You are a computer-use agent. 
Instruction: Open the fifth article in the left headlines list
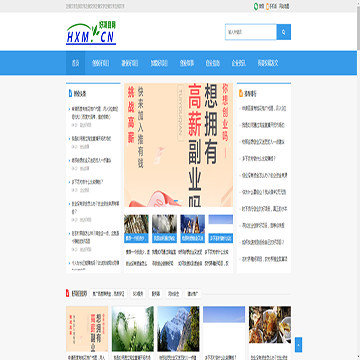tap(95, 207)
